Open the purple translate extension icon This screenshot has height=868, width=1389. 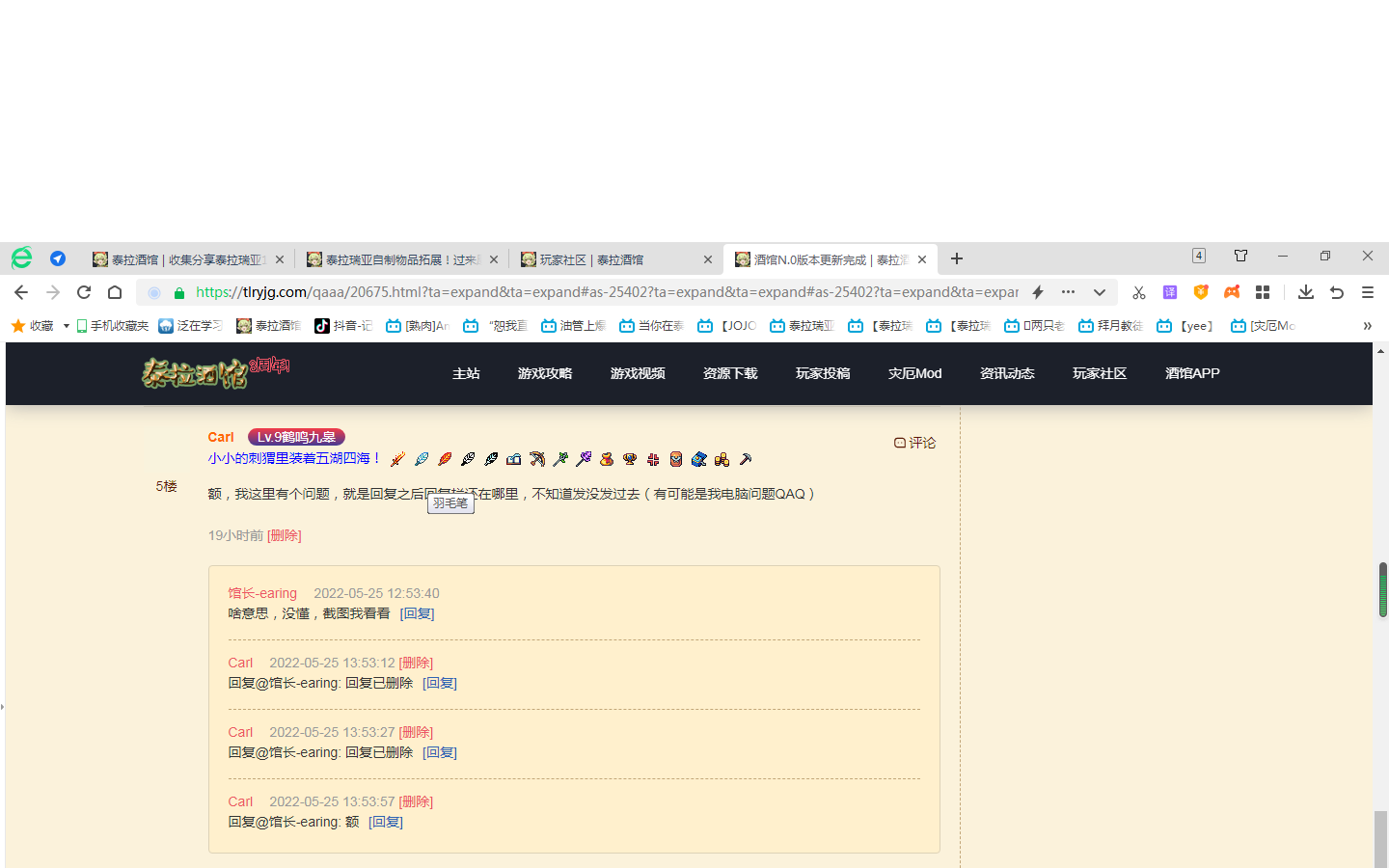coord(1170,292)
